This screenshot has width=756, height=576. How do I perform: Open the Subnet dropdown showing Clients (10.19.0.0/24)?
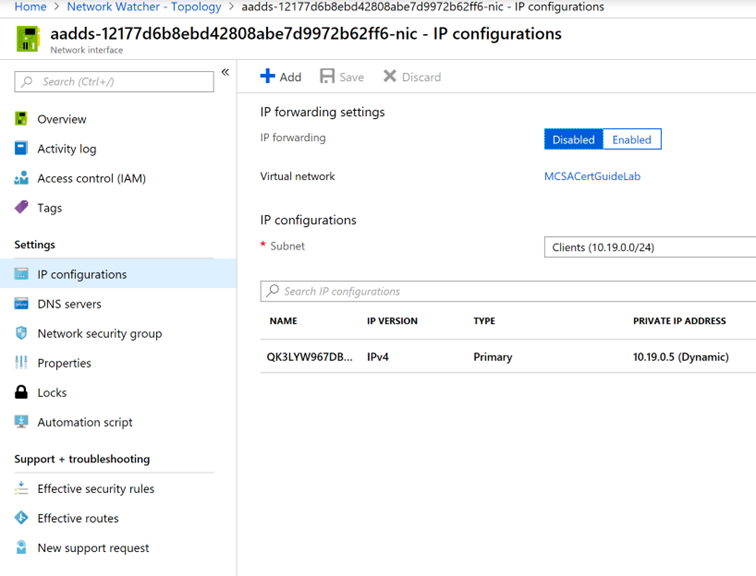pyautogui.click(x=650, y=247)
